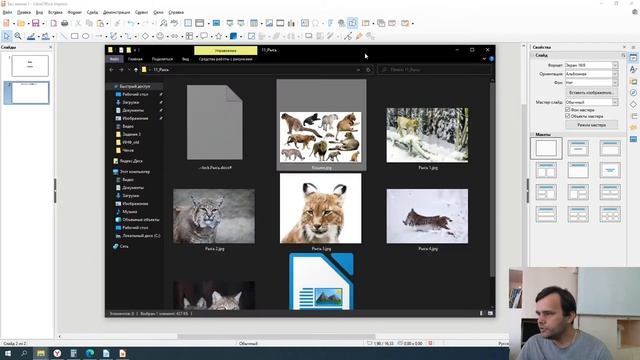Select the 'Рысь 3.jpg' lynx face thumbnail
Screen dimensions: 640x360
320,208
